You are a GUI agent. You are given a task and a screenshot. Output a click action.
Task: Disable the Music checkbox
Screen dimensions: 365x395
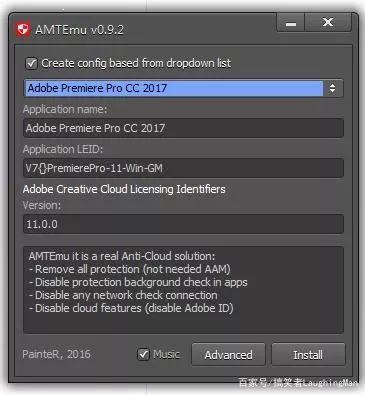click(143, 354)
